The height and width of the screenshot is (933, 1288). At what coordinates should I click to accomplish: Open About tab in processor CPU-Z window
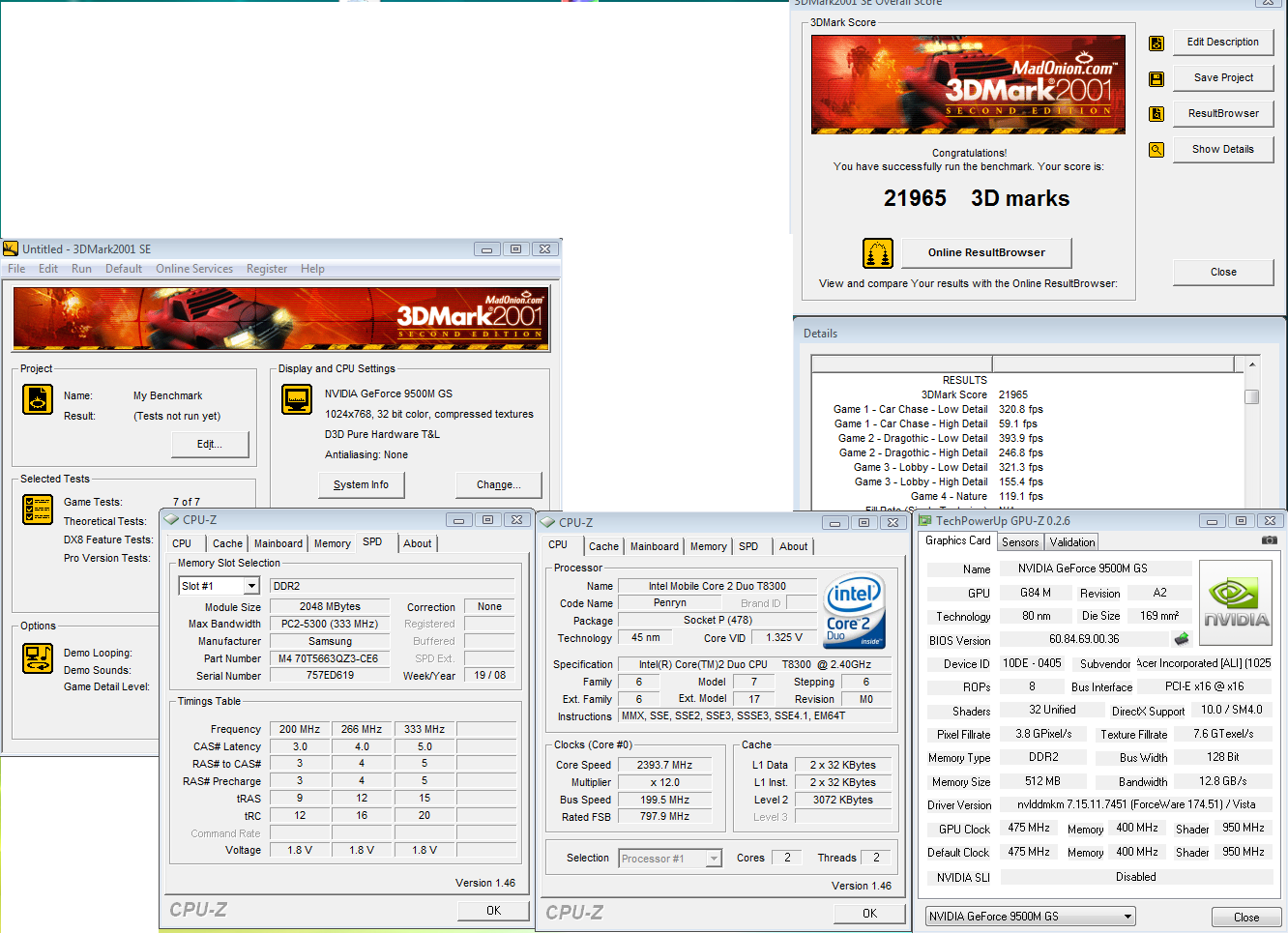794,547
